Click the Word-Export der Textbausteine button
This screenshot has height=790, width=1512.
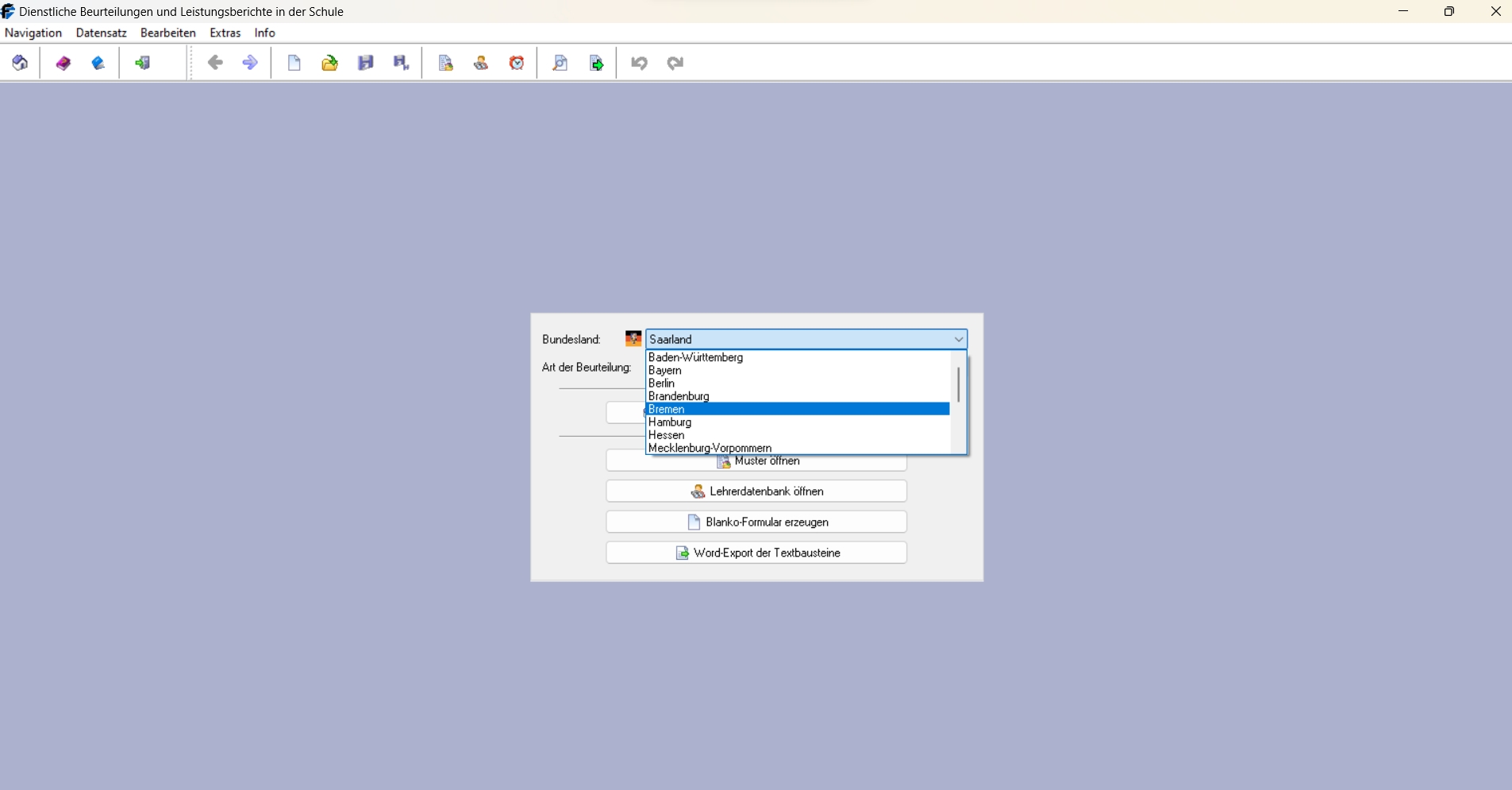point(756,553)
